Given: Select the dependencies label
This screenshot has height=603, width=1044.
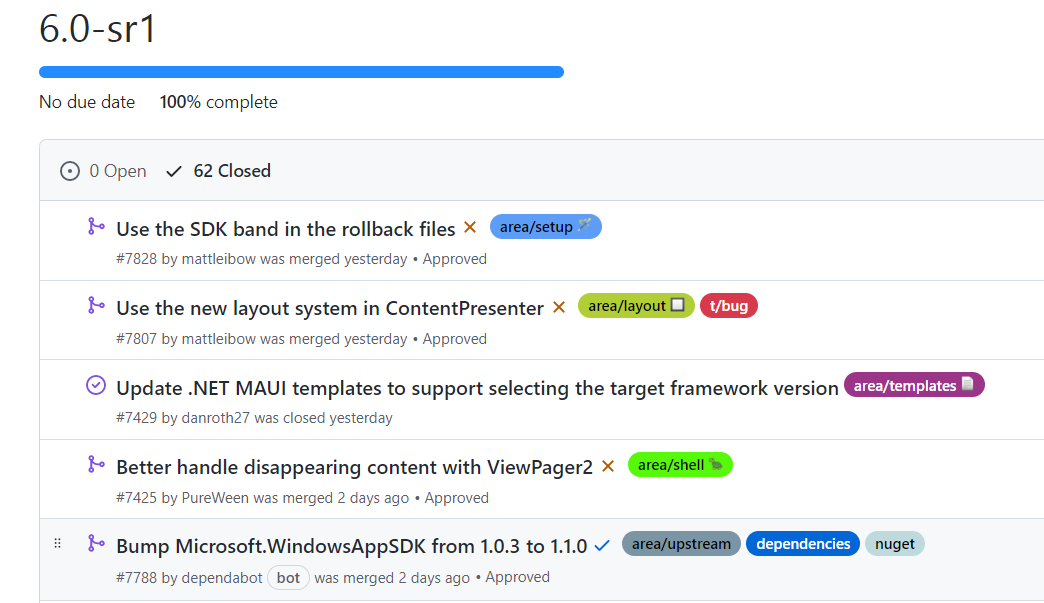Looking at the screenshot, I should [803, 544].
